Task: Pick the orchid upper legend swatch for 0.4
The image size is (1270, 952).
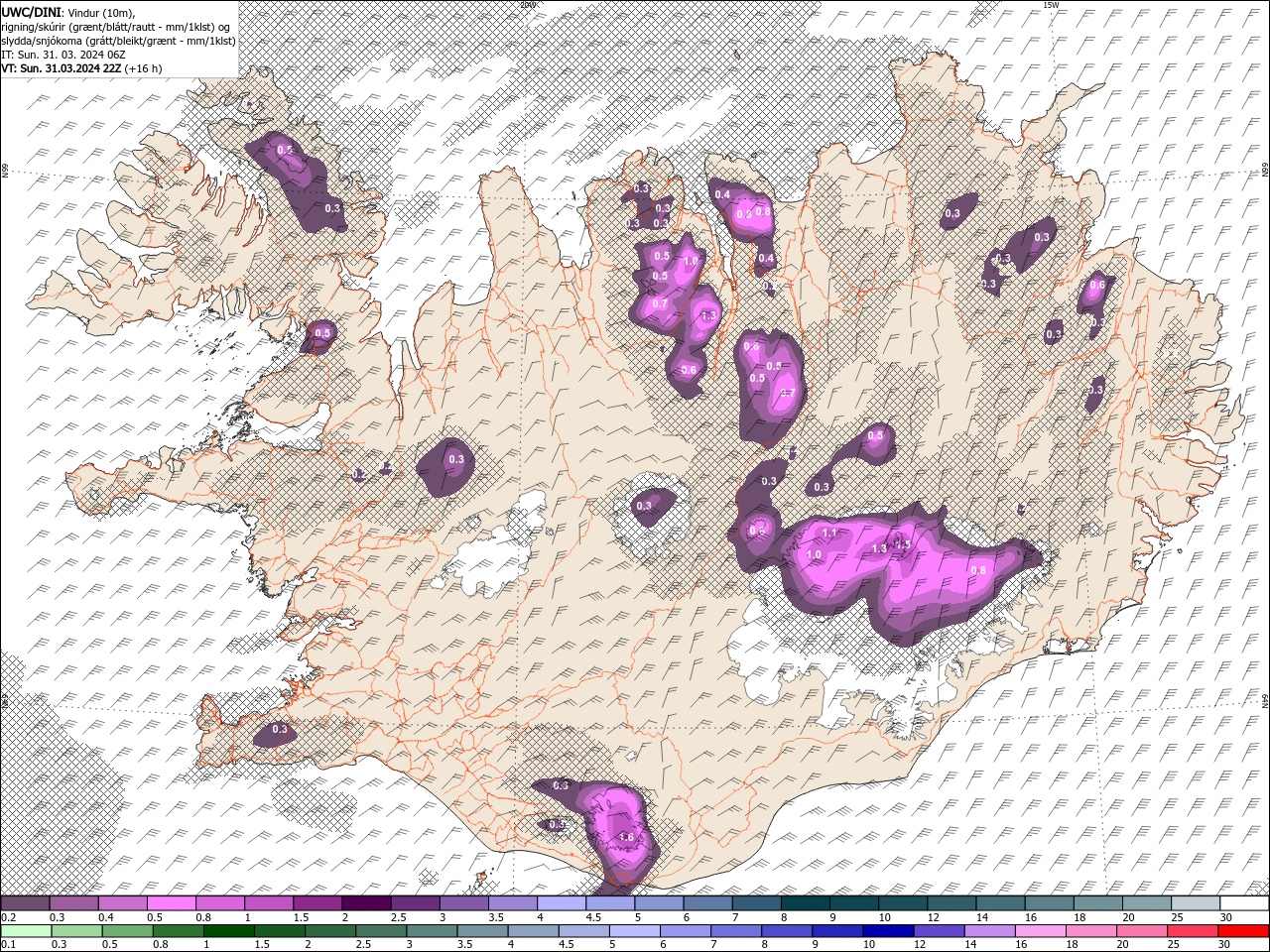Action: pos(123,903)
